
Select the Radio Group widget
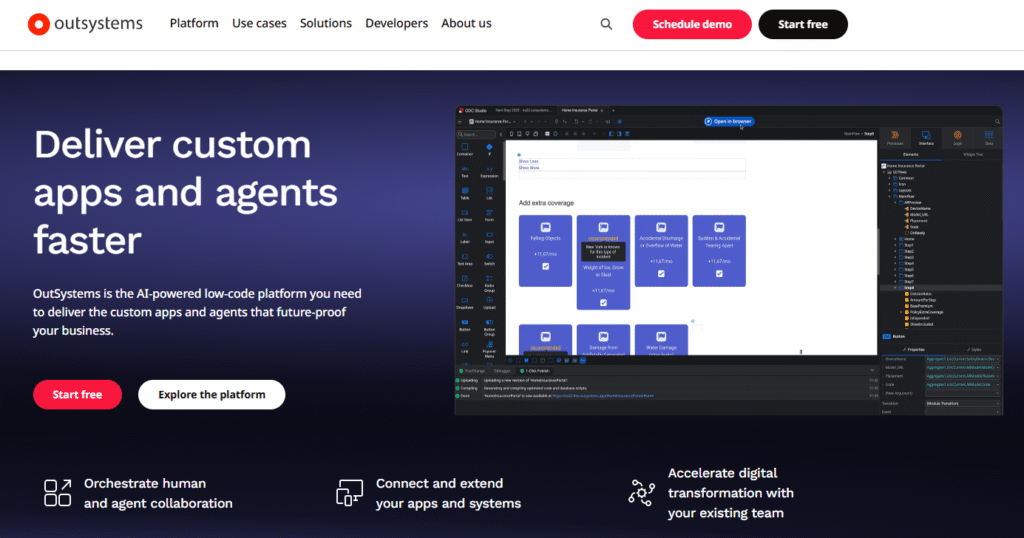pyautogui.click(x=489, y=283)
